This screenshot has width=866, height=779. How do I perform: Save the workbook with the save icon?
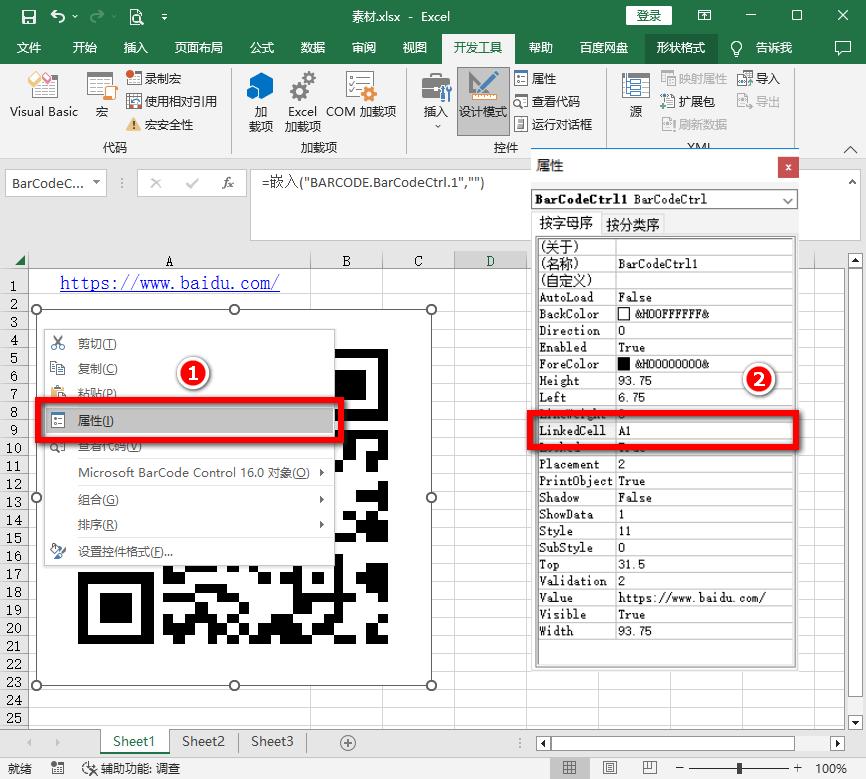[x=29, y=17]
